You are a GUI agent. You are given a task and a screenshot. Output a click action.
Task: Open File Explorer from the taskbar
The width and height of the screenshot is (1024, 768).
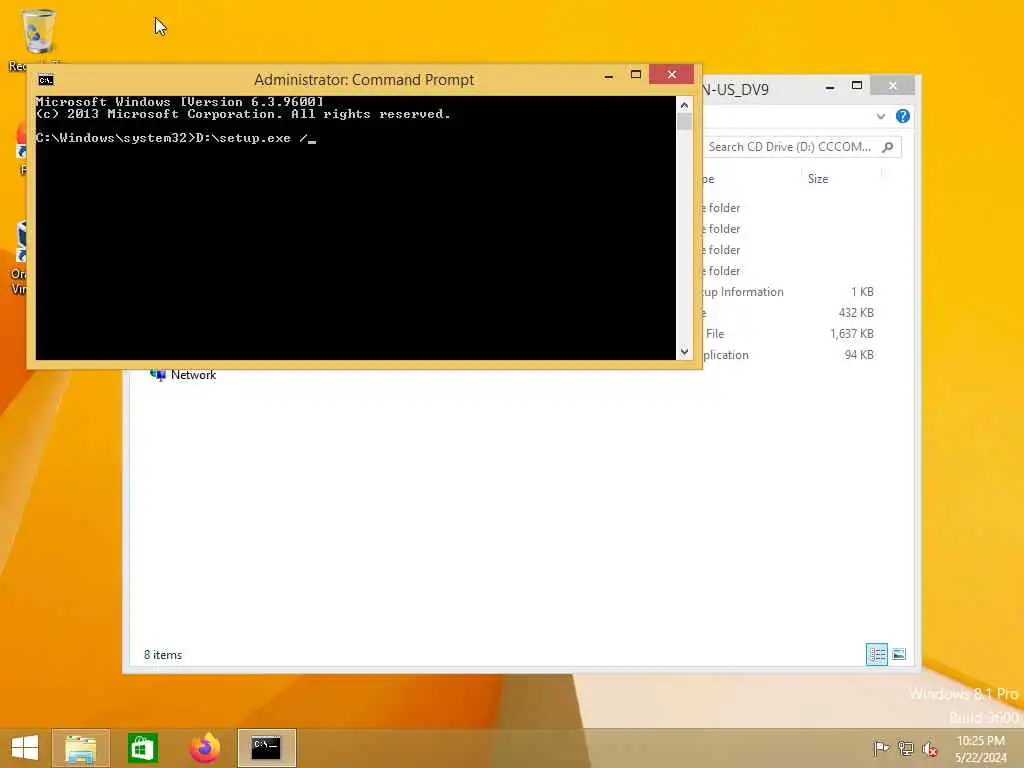click(80, 748)
